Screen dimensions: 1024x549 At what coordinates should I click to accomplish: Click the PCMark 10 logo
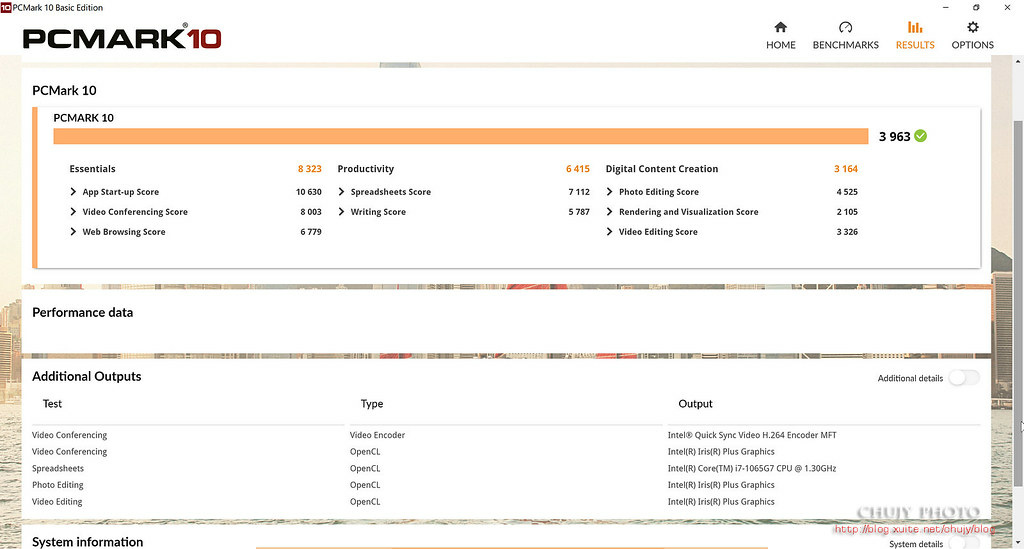[121, 37]
